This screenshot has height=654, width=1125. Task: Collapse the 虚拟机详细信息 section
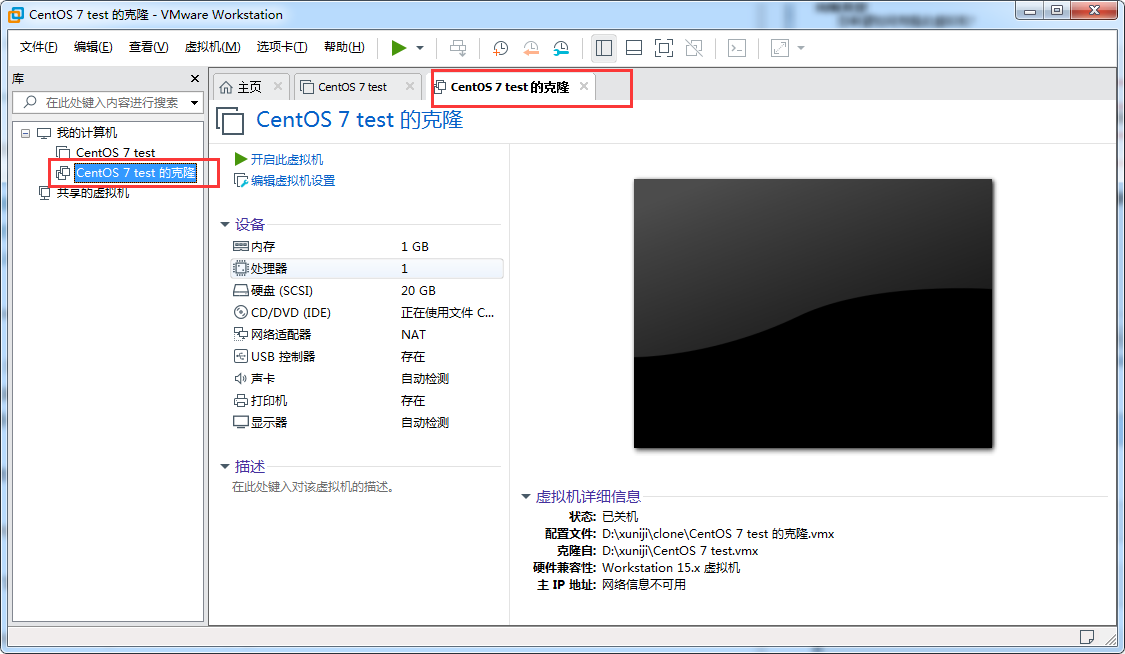525,496
